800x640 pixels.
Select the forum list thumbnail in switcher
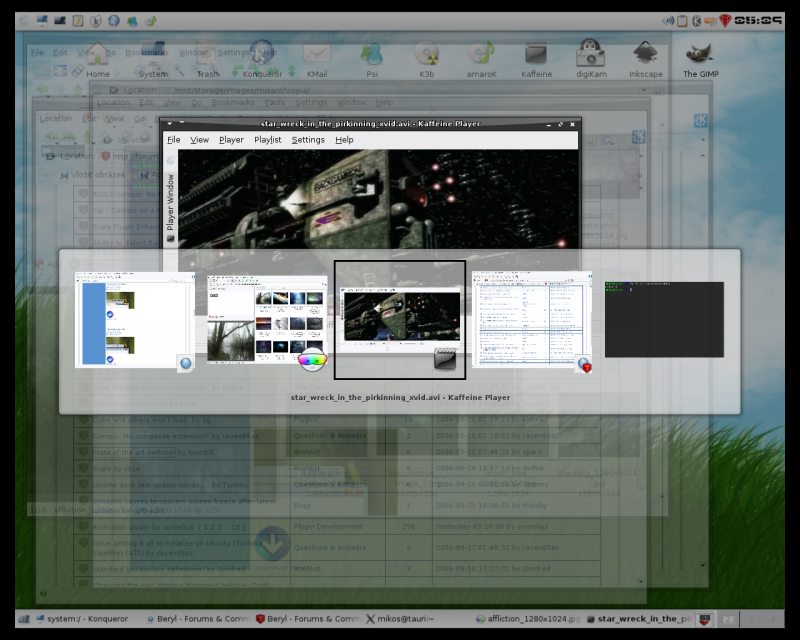coord(532,319)
